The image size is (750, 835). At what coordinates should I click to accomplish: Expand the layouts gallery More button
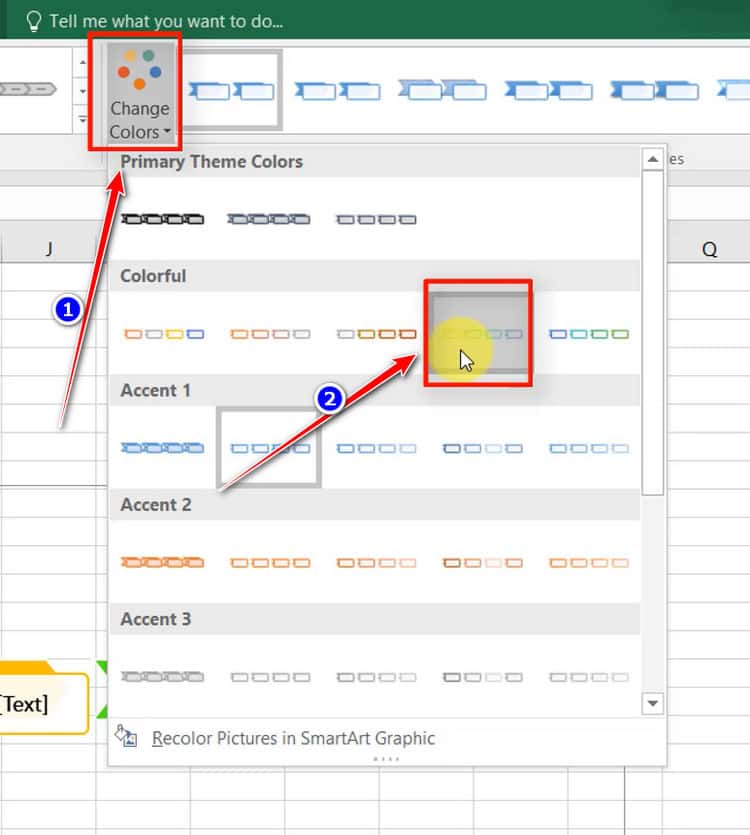click(x=83, y=120)
